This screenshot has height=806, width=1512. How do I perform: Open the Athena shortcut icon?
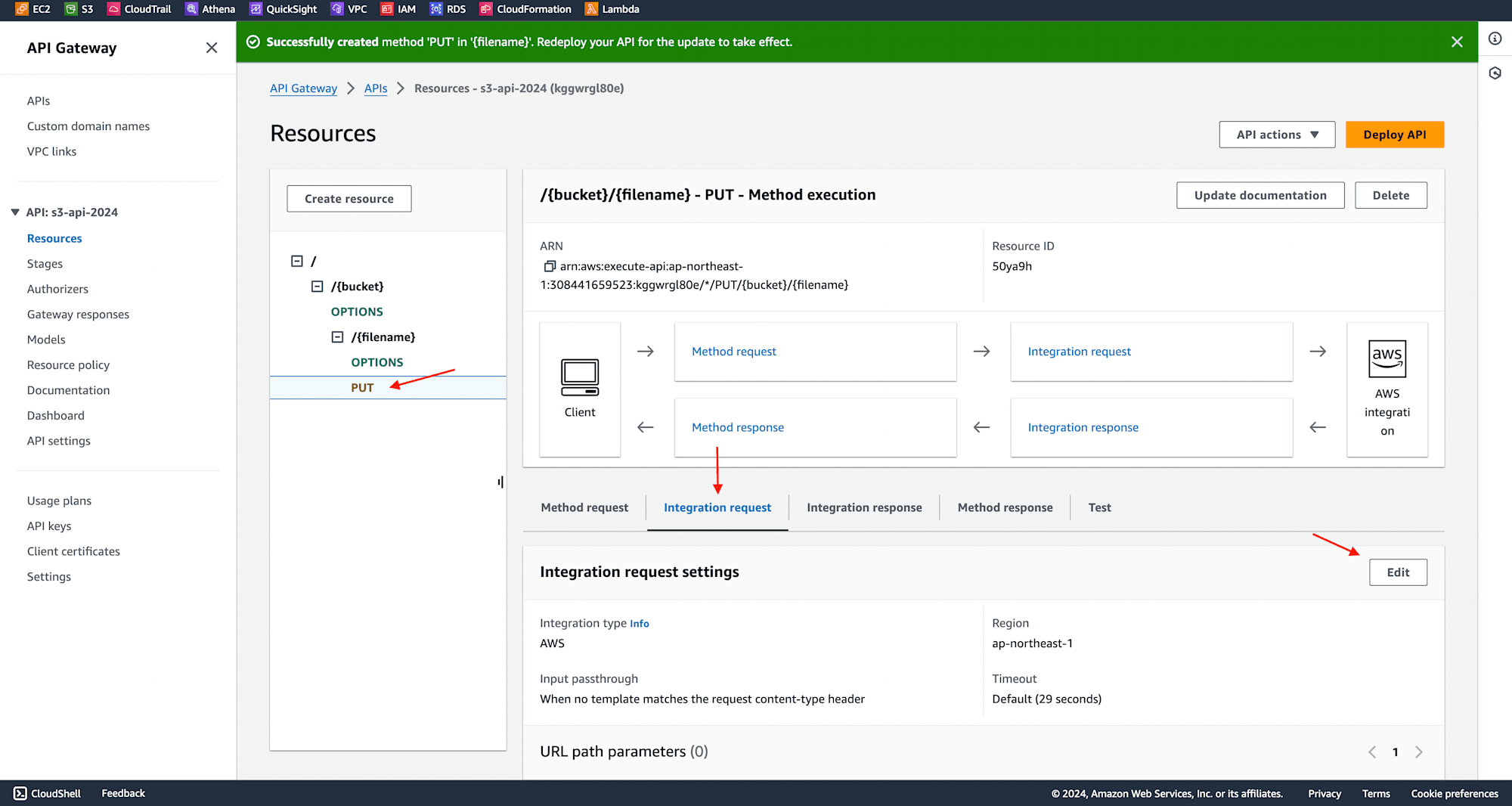[191, 9]
